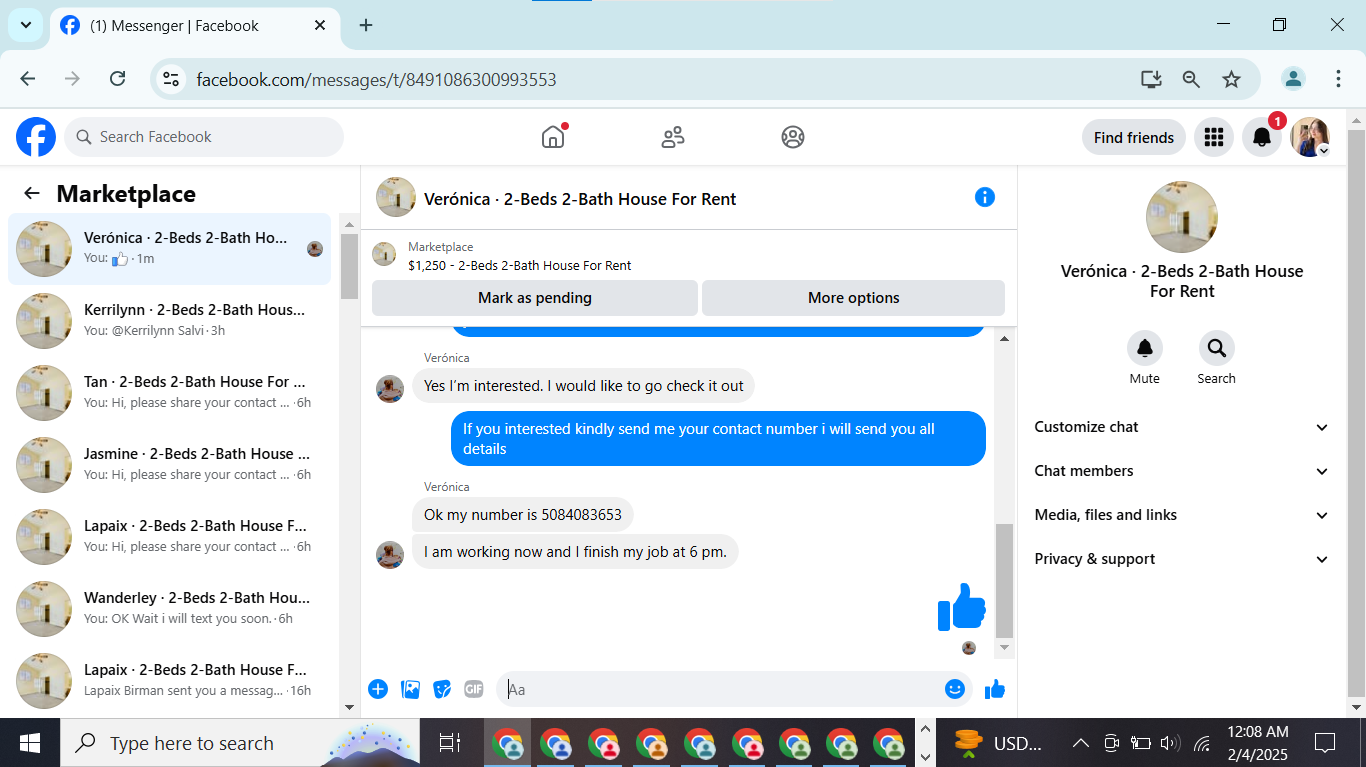1366x767 pixels.
Task: Open more actions plus icon in composer
Action: tap(378, 689)
